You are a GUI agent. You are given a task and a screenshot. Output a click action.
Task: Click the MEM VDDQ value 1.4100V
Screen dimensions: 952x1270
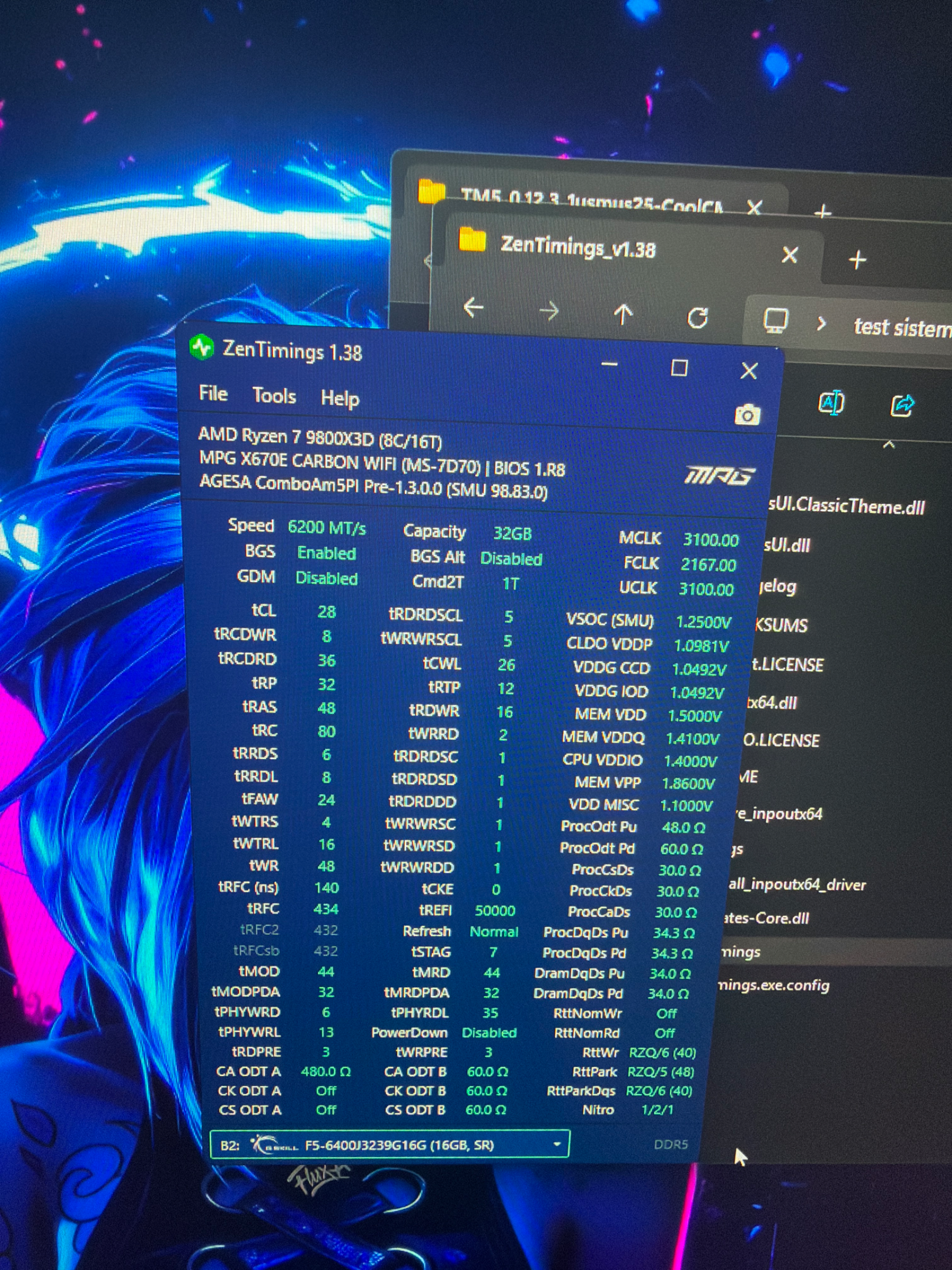click(x=692, y=738)
